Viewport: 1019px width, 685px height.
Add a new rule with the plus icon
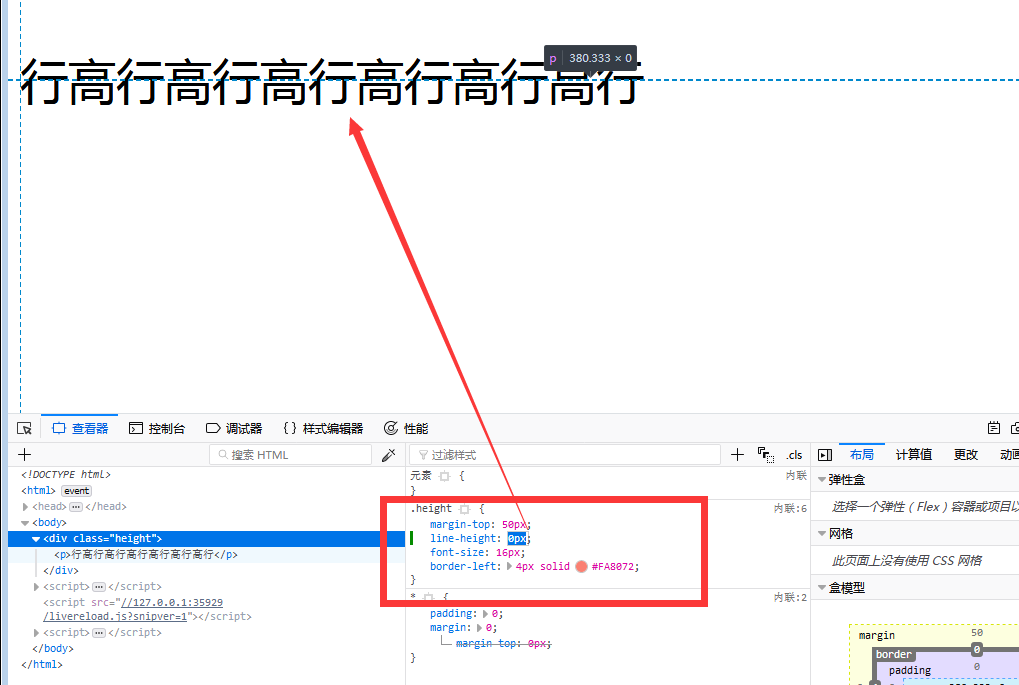(x=737, y=453)
